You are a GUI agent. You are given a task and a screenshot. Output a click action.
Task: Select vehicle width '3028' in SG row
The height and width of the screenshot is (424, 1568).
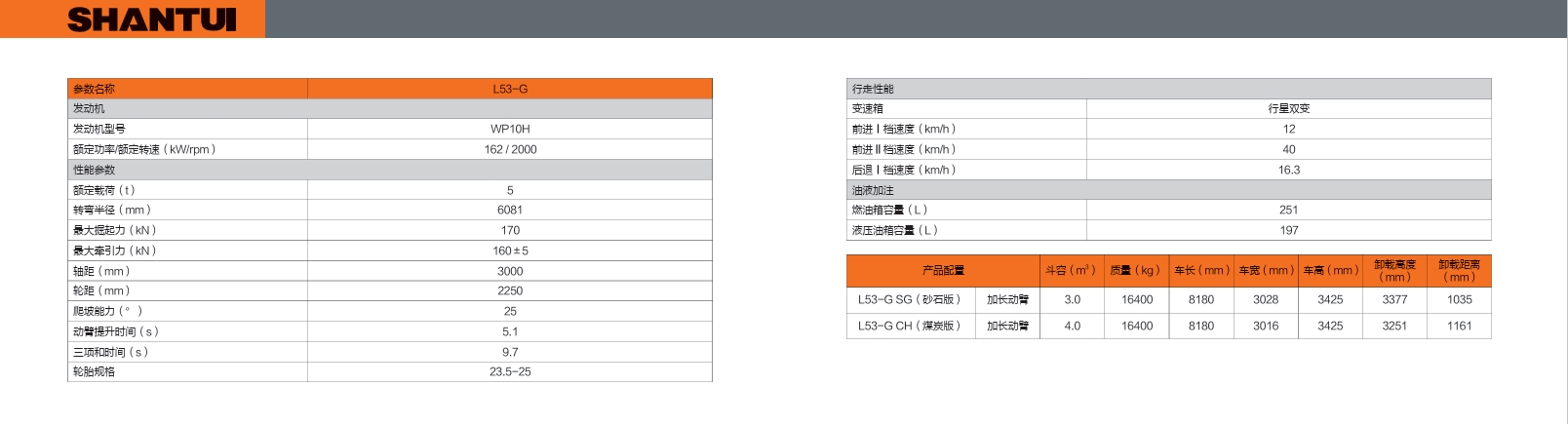pyautogui.click(x=1266, y=299)
